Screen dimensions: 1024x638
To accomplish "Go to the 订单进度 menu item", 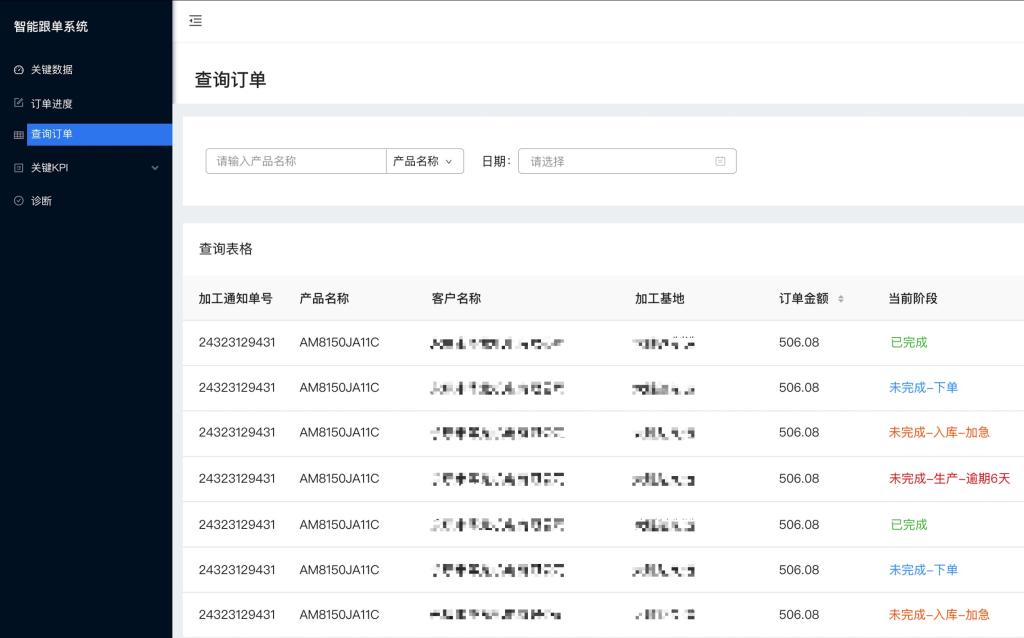I will (x=52, y=104).
